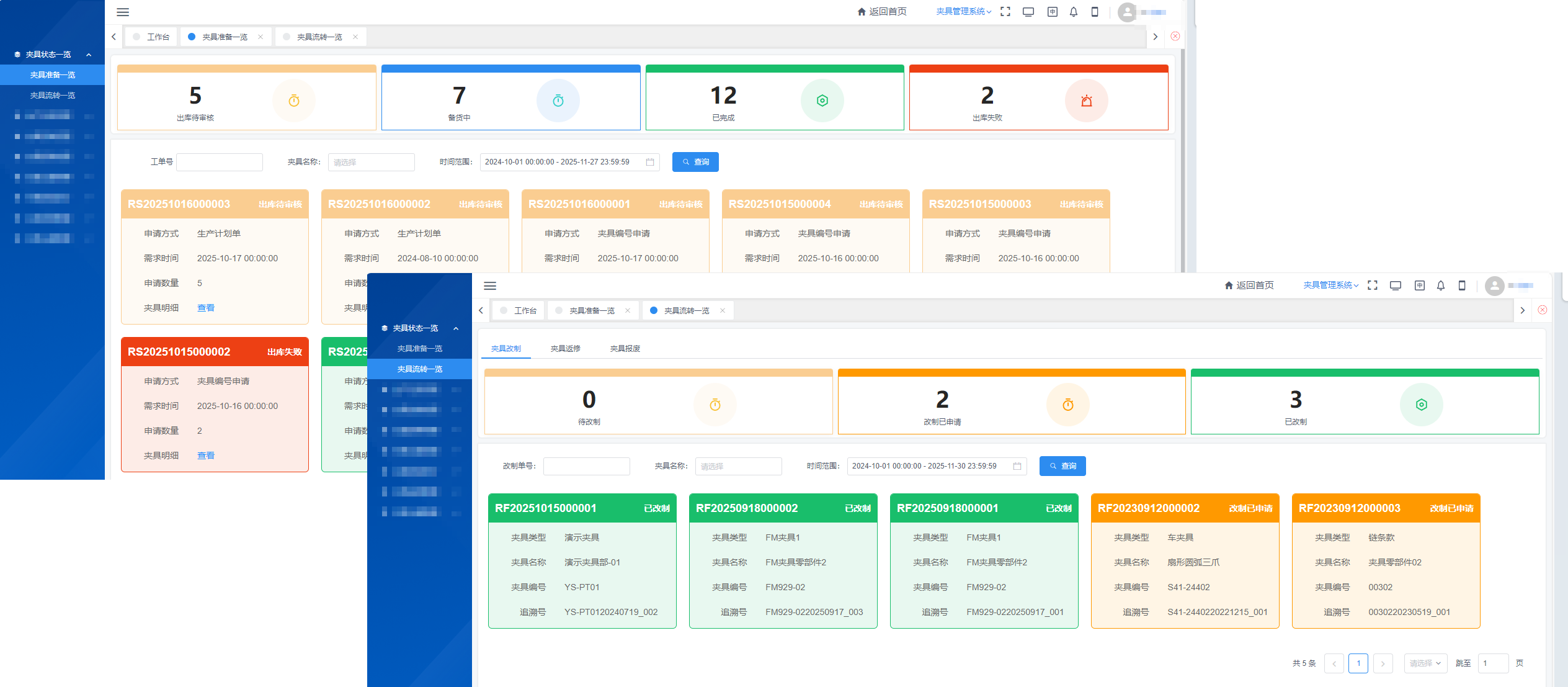Open 夹具管理系统 dropdown in upper header
The image size is (1568, 687).
[x=963, y=12]
